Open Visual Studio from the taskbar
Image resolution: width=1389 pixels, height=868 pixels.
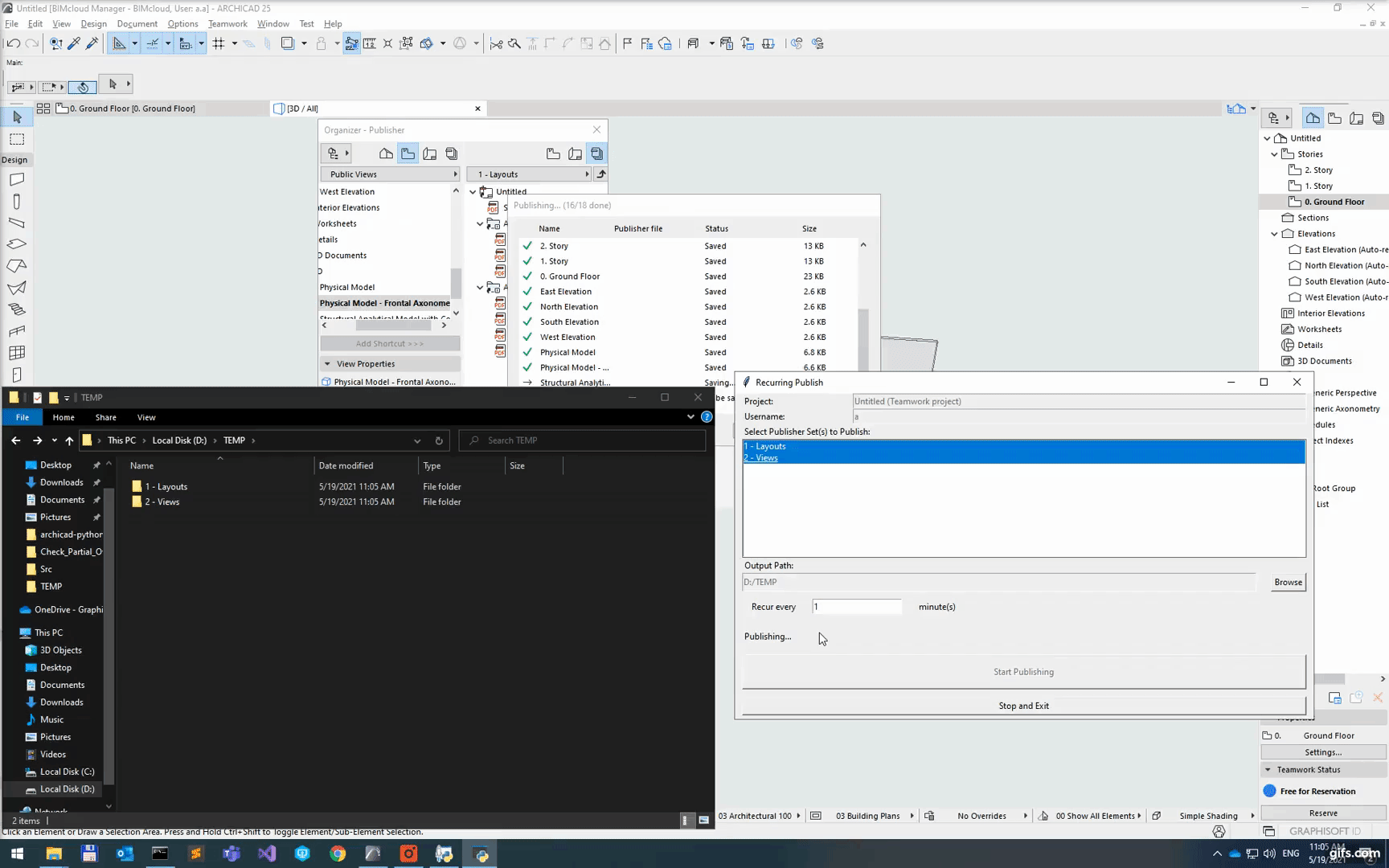267,854
